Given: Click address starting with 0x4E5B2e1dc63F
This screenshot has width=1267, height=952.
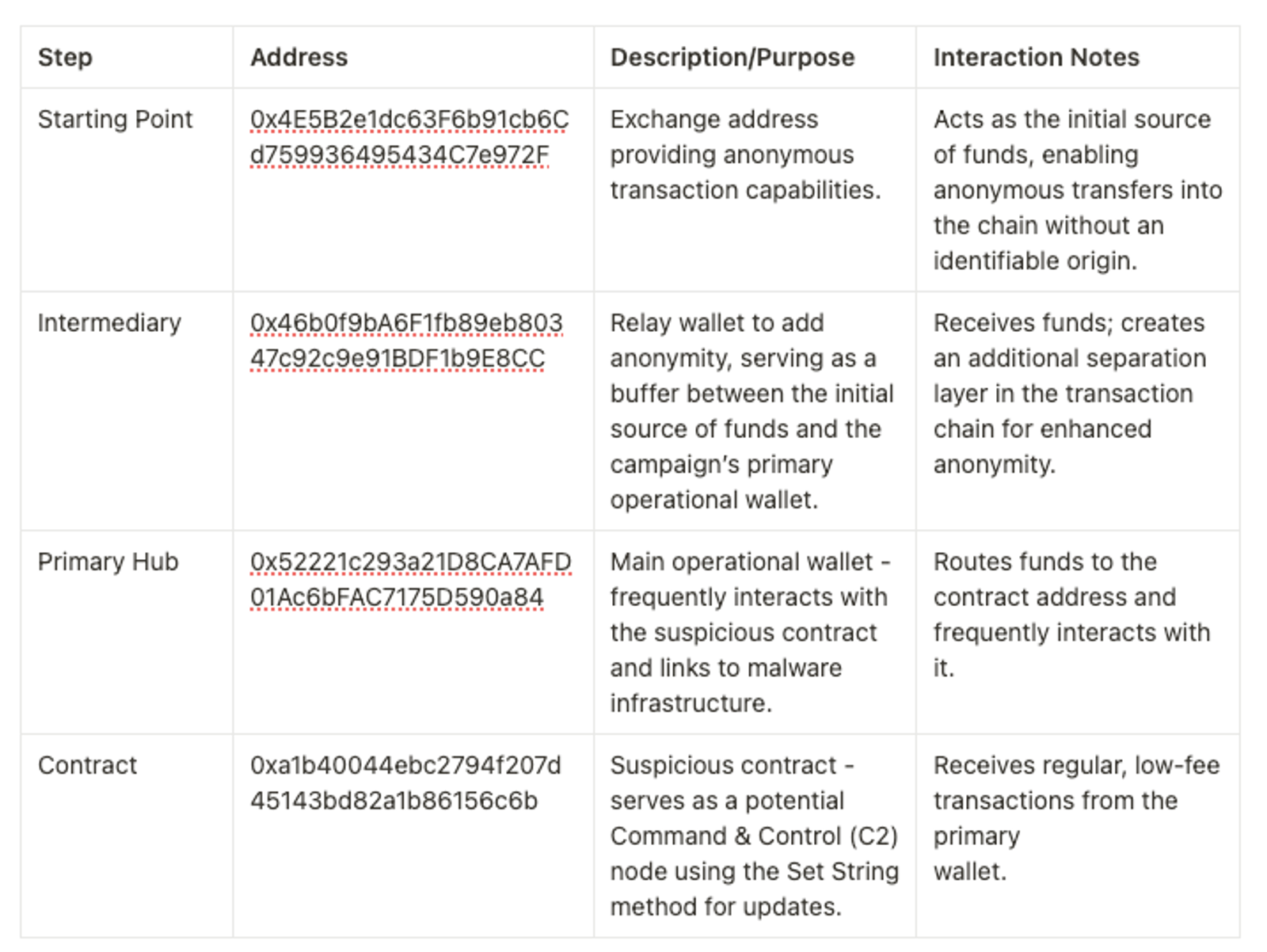Looking at the screenshot, I should tap(409, 137).
